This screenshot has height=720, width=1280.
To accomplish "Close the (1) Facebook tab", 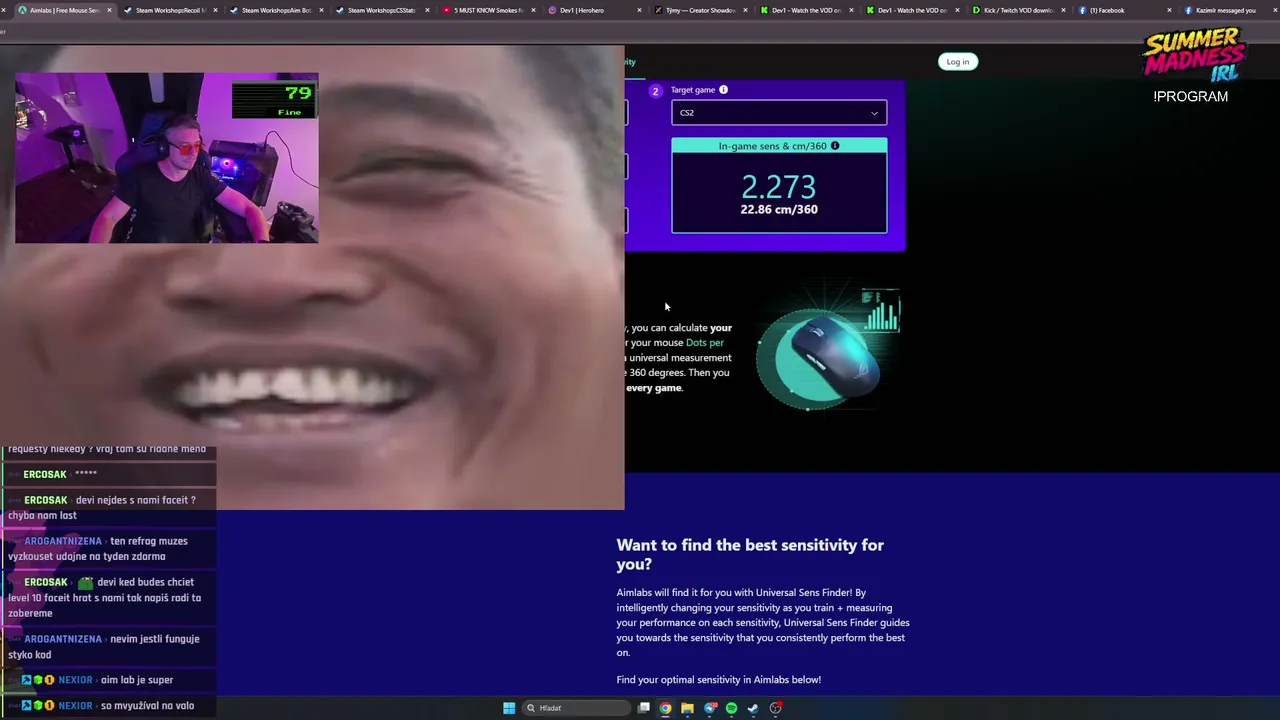I will point(1169,10).
